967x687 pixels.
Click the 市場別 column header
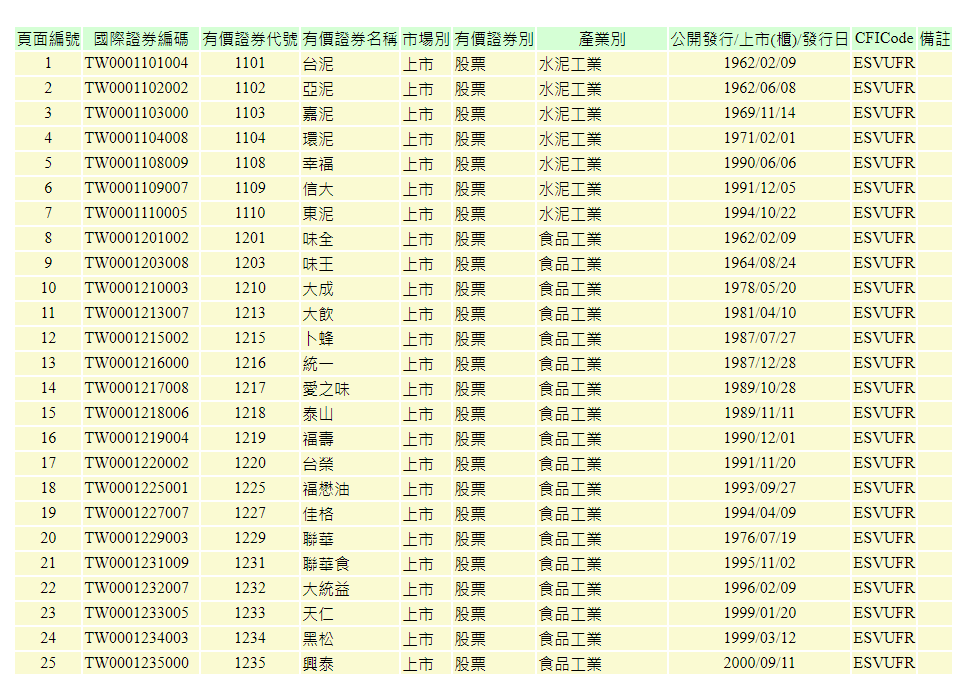(x=426, y=39)
